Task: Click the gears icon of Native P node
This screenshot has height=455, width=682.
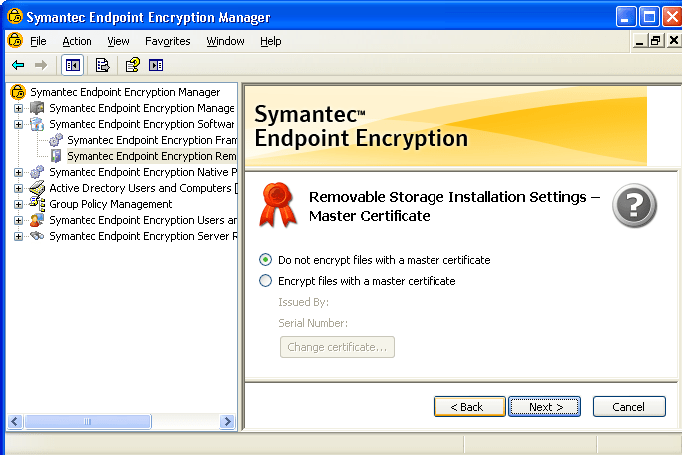Action: [x=37, y=172]
